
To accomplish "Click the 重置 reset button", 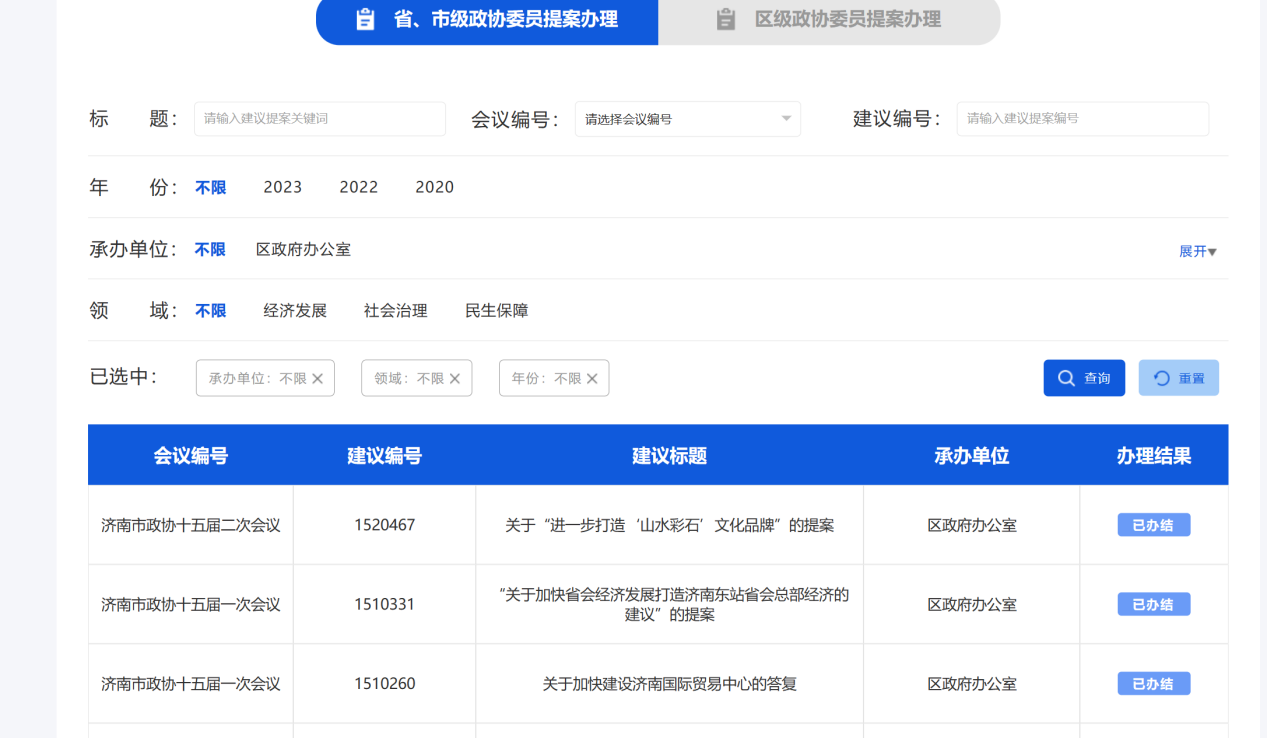I will [1179, 378].
